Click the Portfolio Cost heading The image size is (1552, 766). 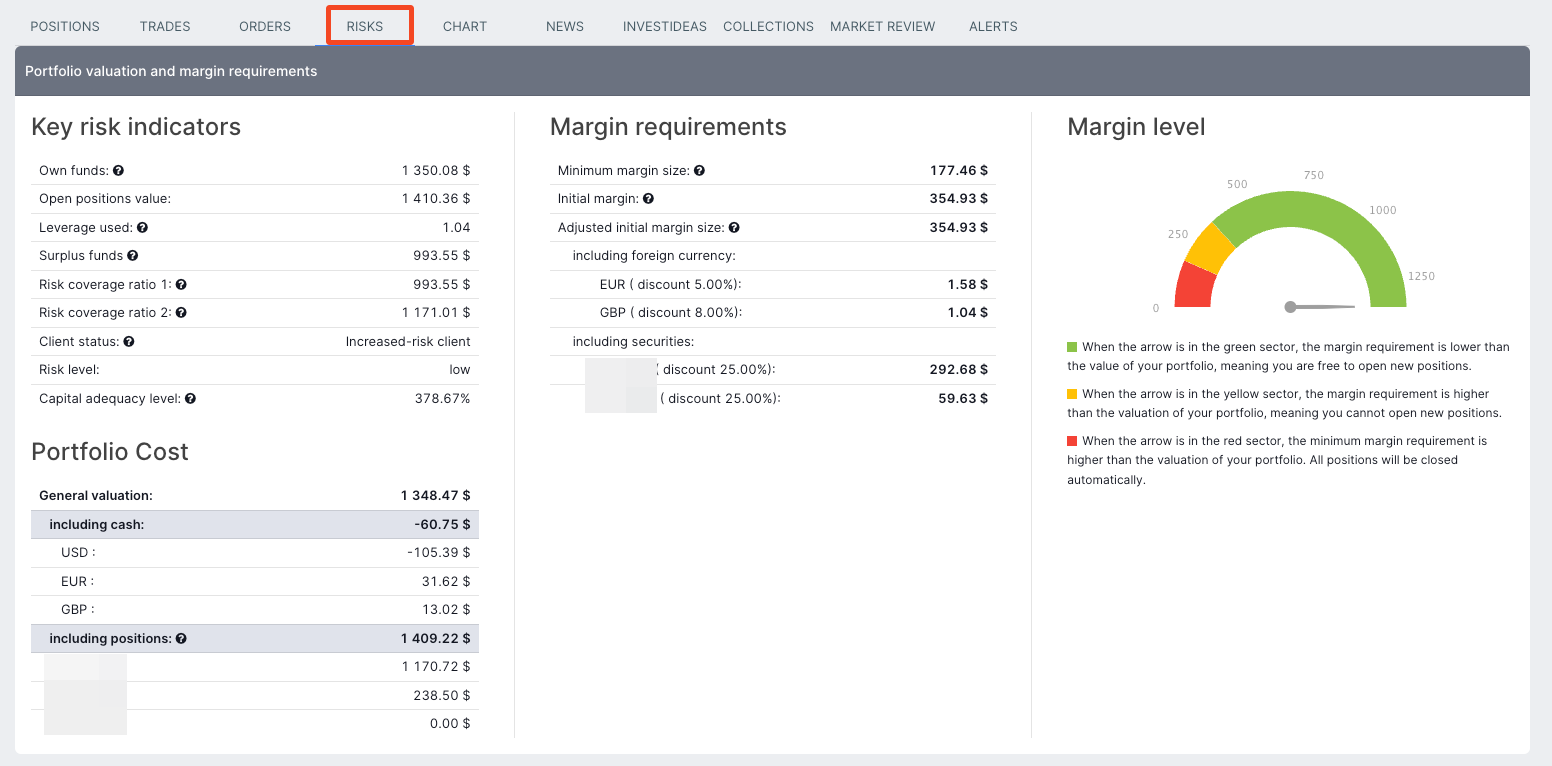(x=110, y=452)
